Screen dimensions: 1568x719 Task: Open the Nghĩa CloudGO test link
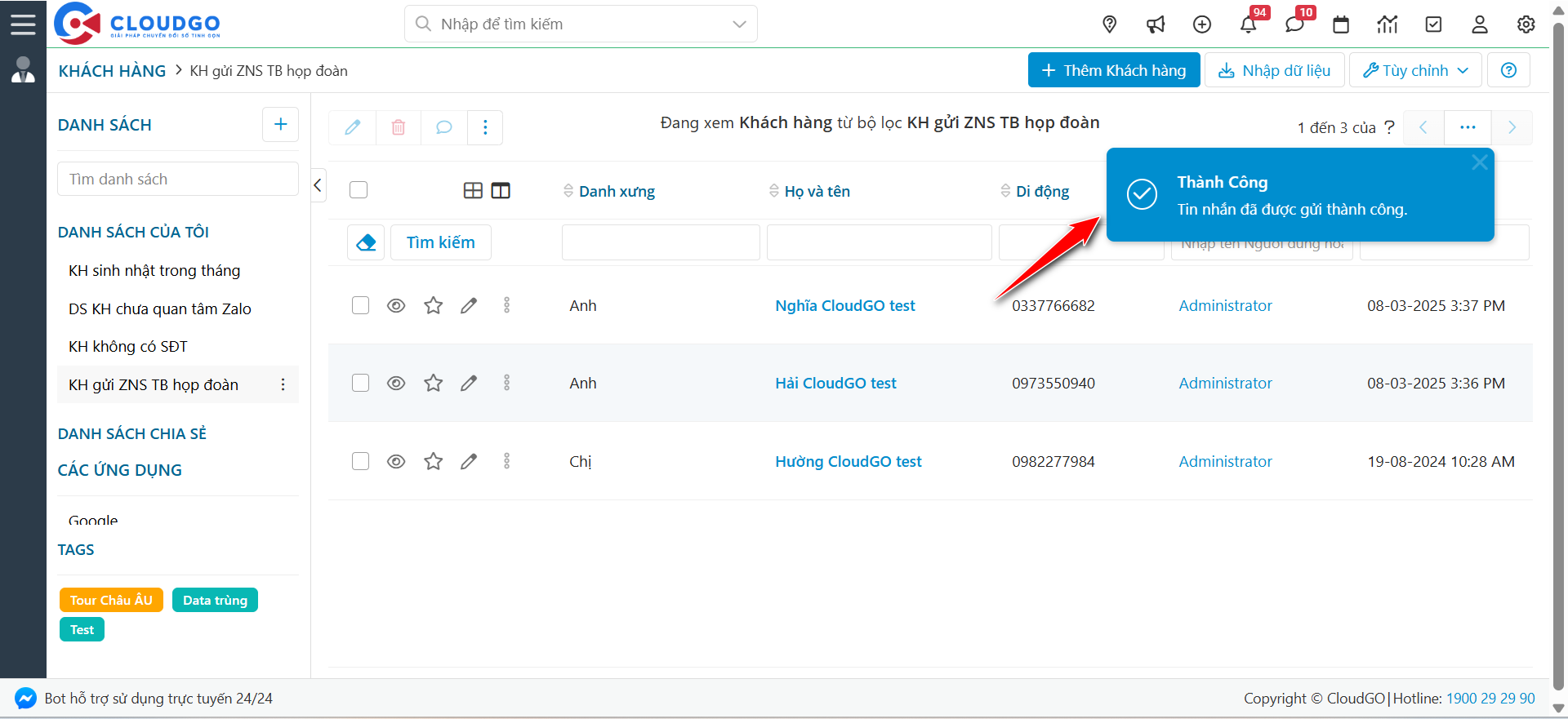[844, 305]
